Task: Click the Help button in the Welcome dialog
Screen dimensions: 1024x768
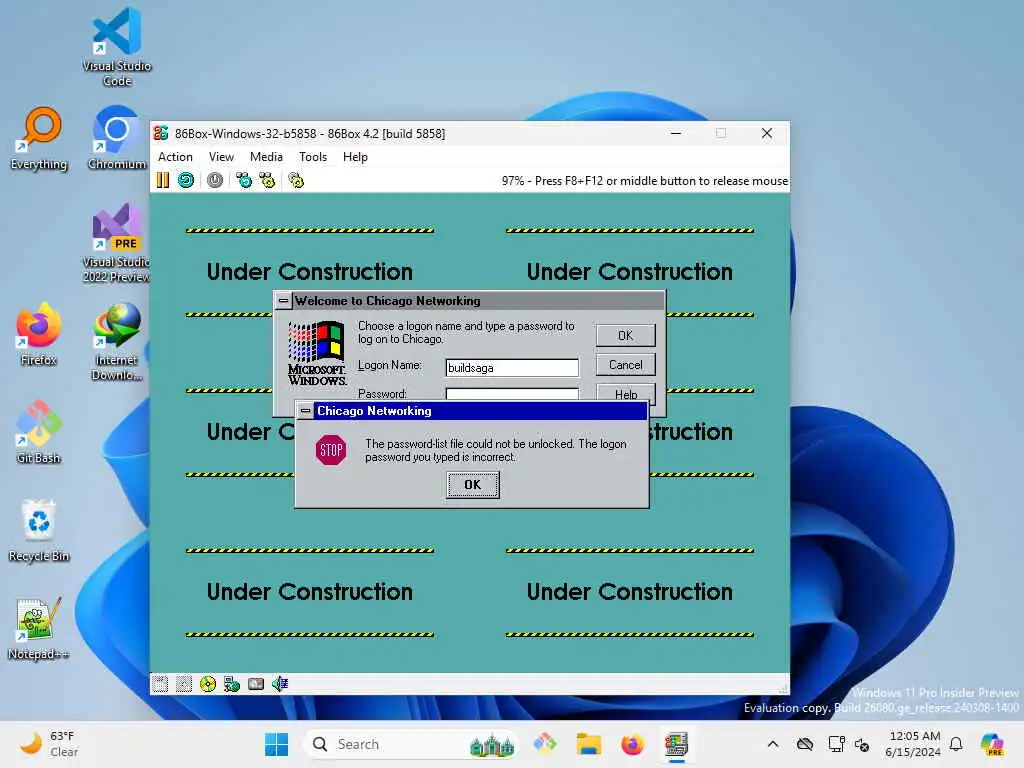Action: tap(626, 393)
